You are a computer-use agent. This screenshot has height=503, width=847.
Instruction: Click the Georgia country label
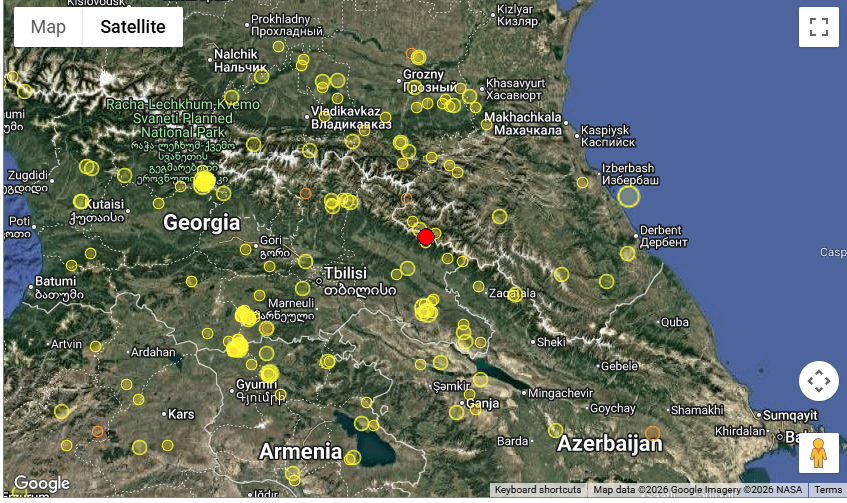click(202, 222)
